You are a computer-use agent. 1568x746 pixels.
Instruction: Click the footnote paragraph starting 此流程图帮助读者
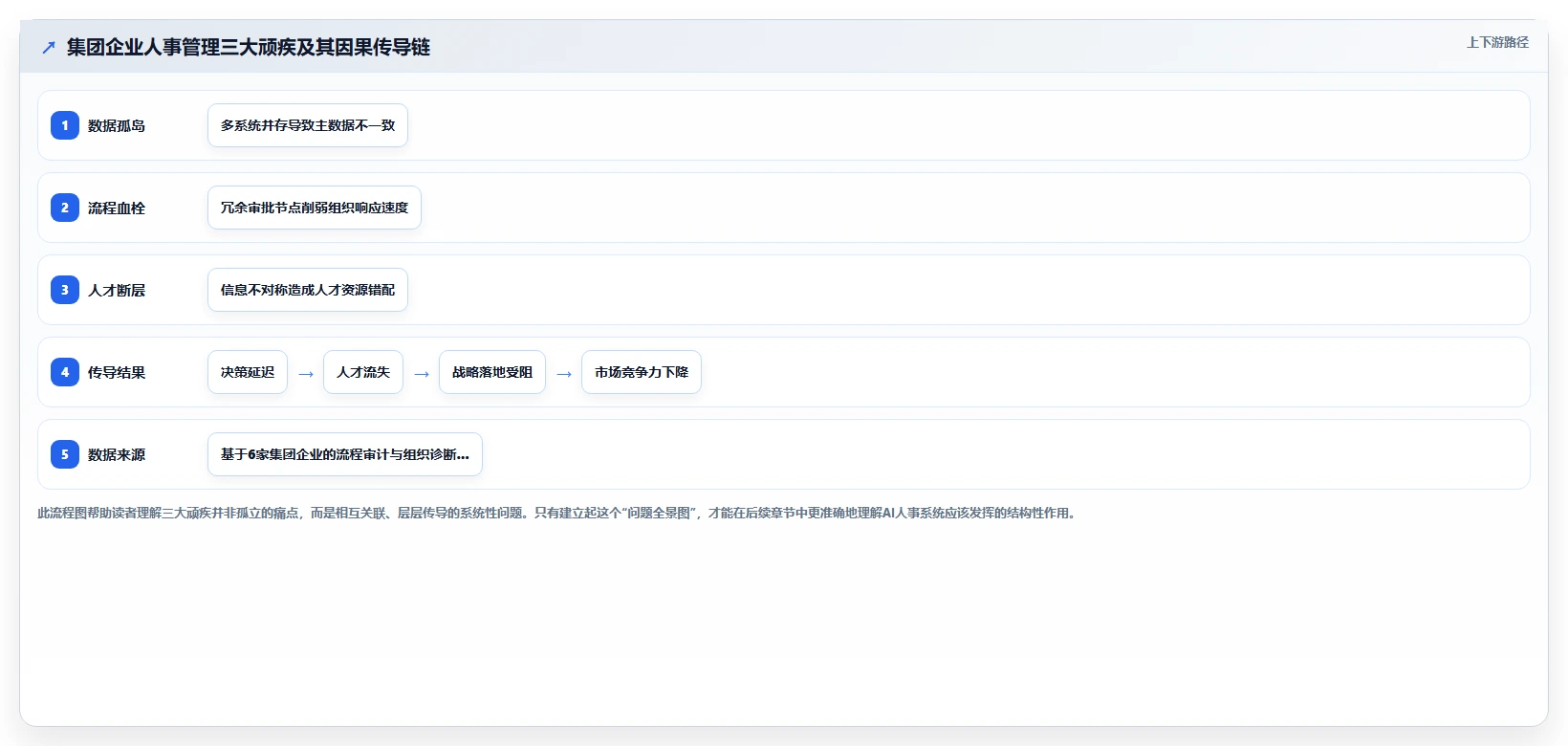click(558, 513)
